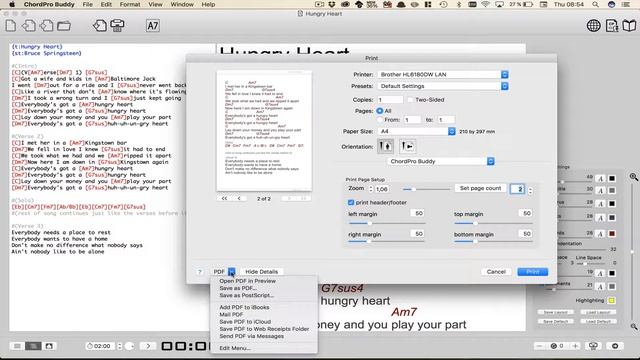Toggle print header/footer checkbox
640x360 pixels.
coord(351,202)
